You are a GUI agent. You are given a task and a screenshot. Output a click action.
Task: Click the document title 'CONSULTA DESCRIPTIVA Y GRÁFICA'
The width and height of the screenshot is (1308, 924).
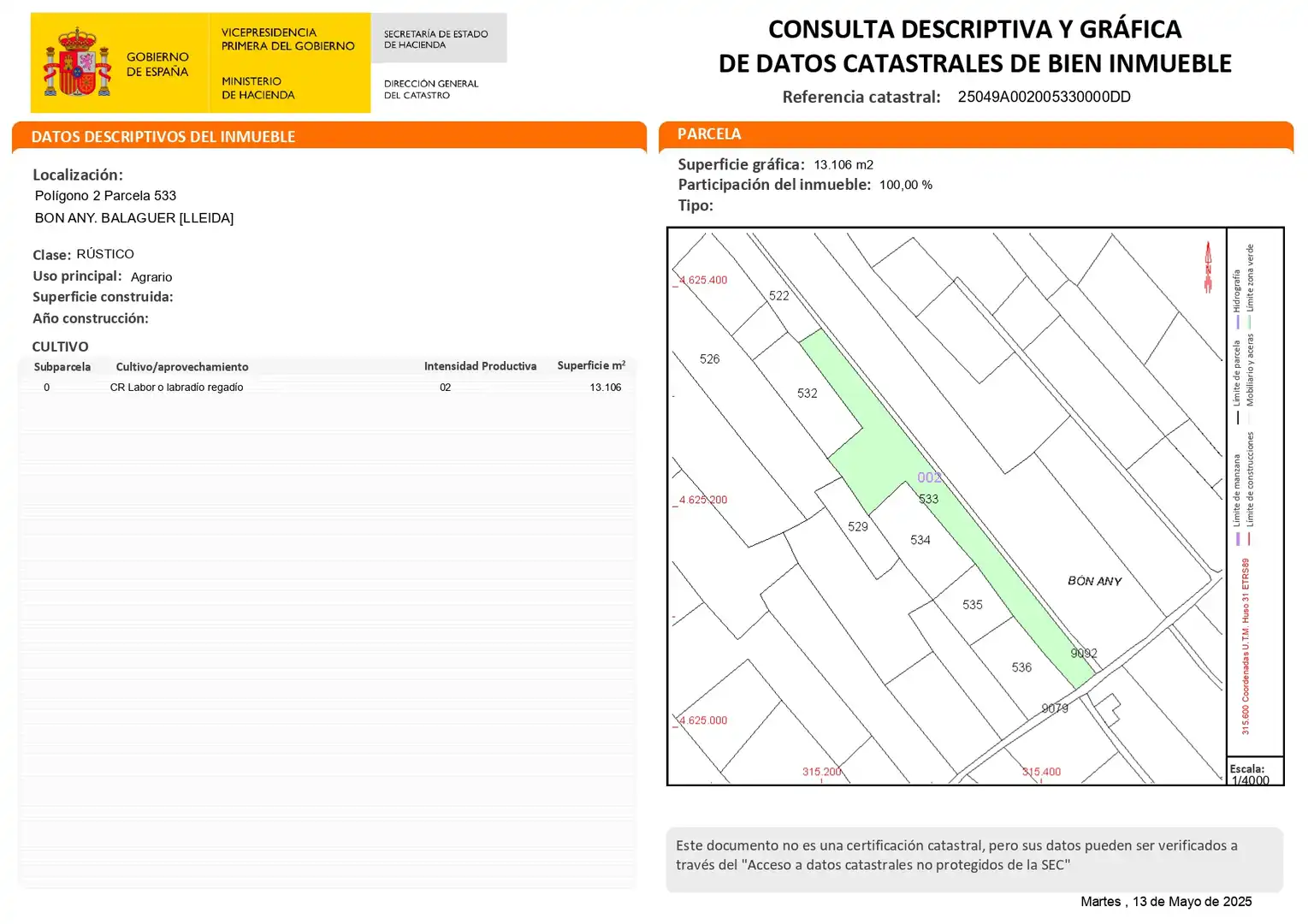[974, 29]
